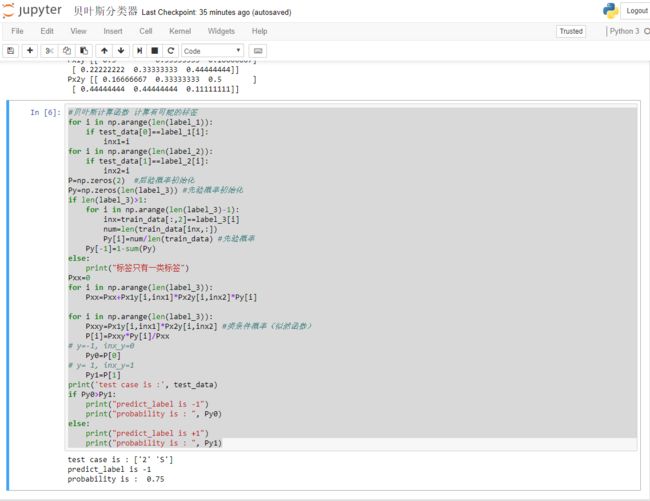Cut selected cells with scissors icon
The height and width of the screenshot is (501, 650).
(49, 51)
